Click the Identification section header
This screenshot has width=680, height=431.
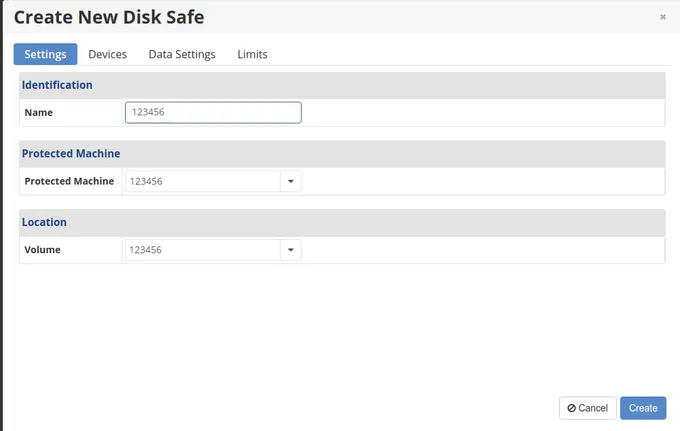click(57, 85)
